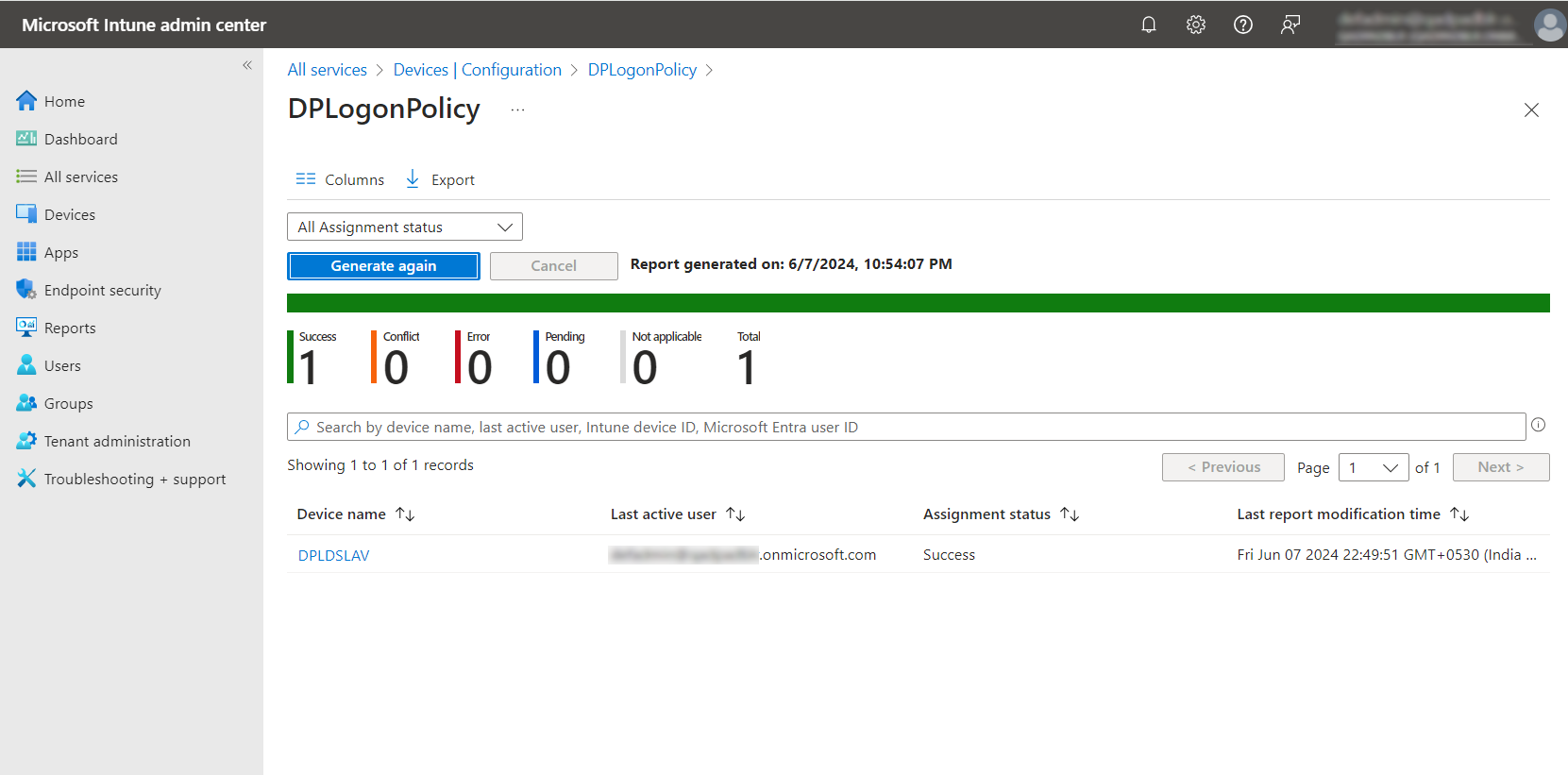The height and width of the screenshot is (775, 1568).
Task: Sort by Device name column
Action: pyautogui.click(x=405, y=514)
